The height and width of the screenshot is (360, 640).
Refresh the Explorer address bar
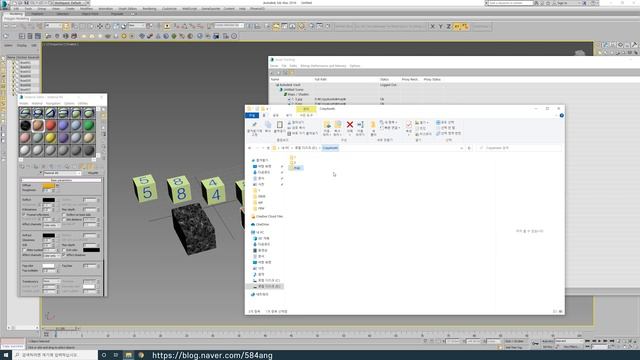(469, 148)
